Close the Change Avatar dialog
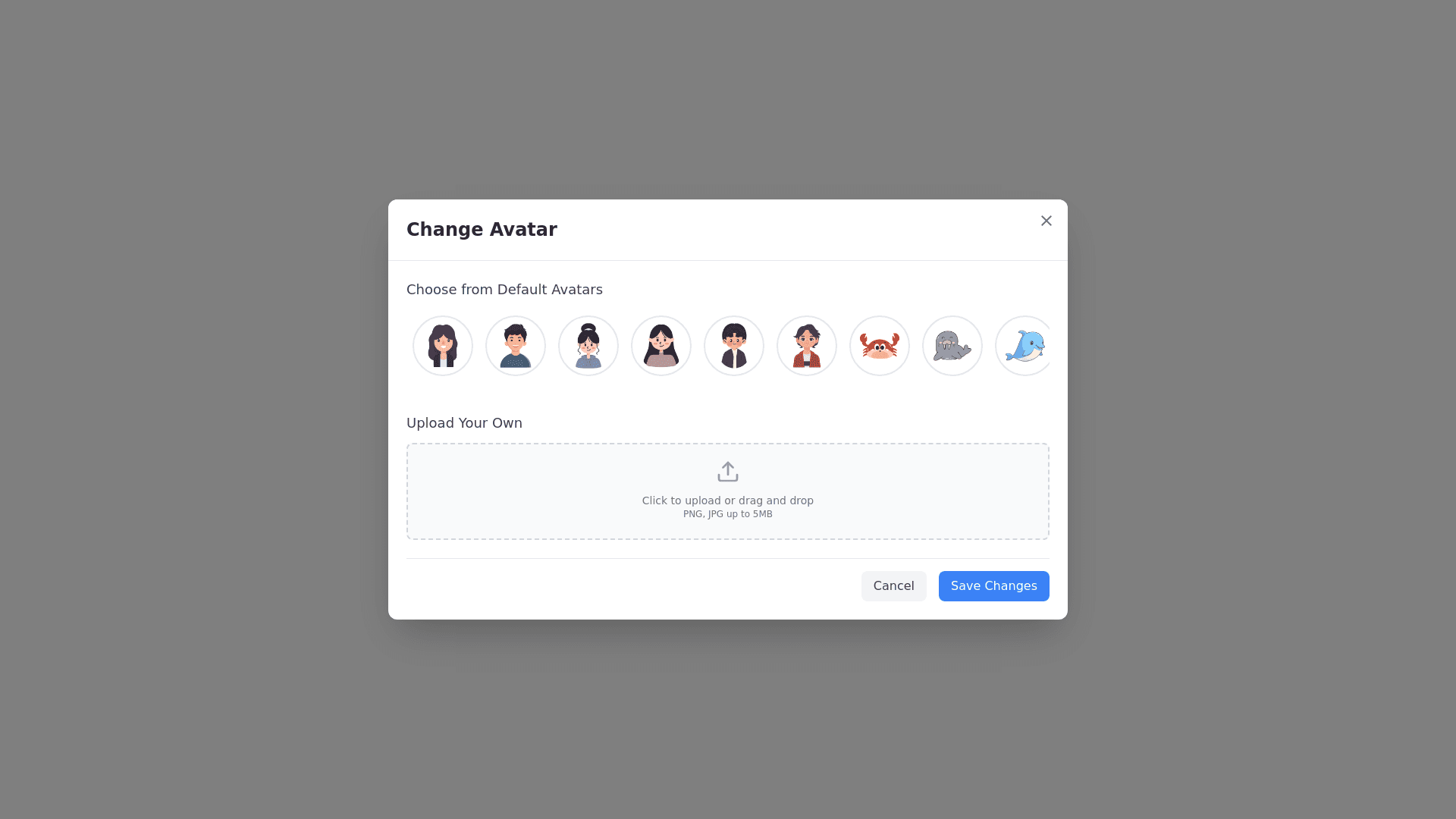The image size is (1456, 819). click(x=1046, y=221)
